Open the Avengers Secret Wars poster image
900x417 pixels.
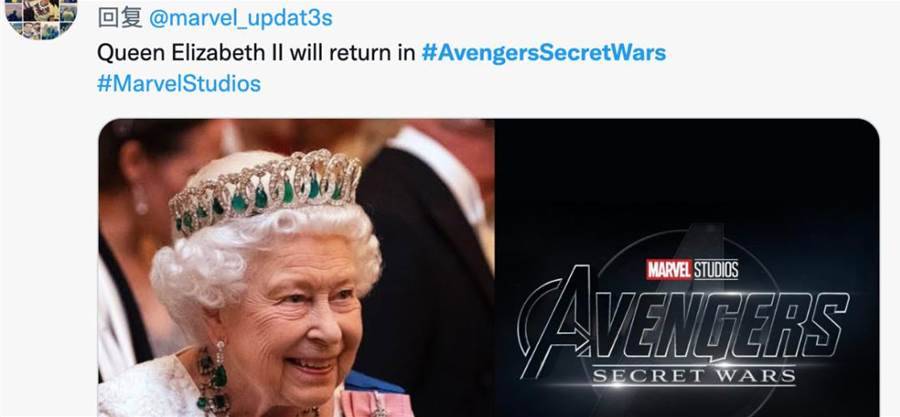click(x=687, y=268)
